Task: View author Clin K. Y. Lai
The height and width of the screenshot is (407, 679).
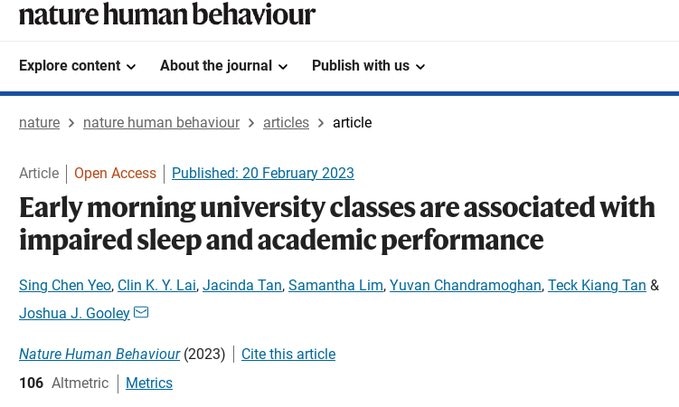Action: point(155,285)
